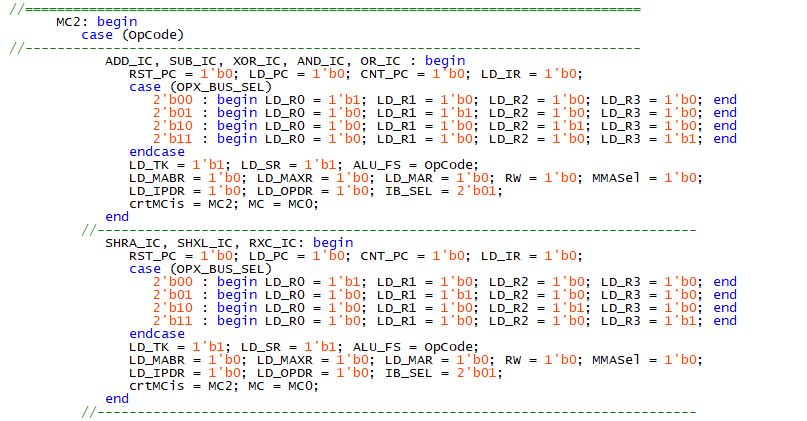
Task: Click LD_OPDR assignment in SHRA_IC block
Action: pyautogui.click(x=315, y=373)
